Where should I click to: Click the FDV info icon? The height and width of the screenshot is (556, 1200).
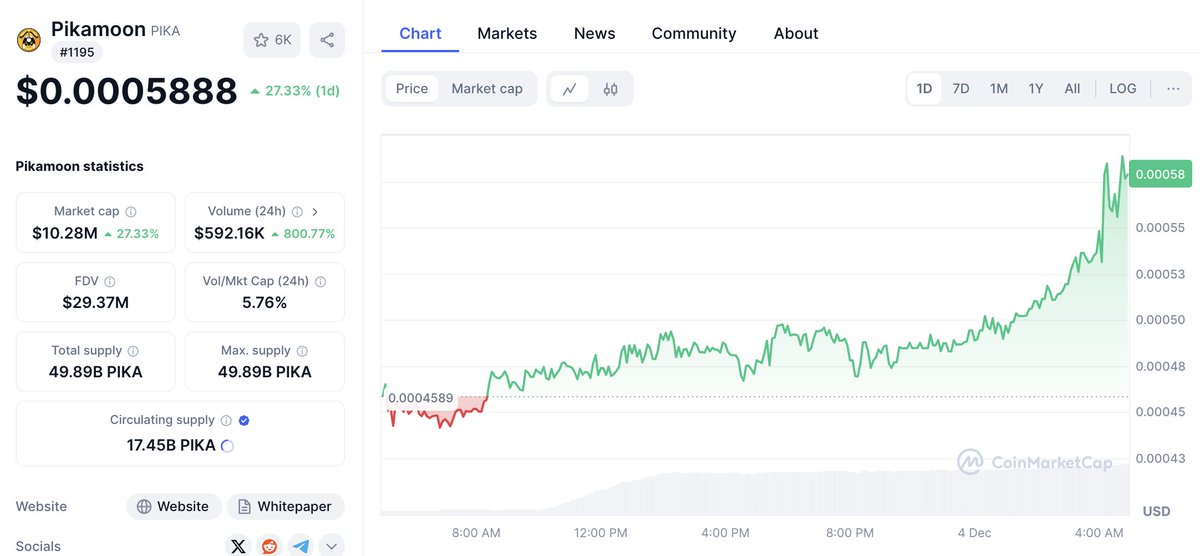pyautogui.click(x=110, y=282)
